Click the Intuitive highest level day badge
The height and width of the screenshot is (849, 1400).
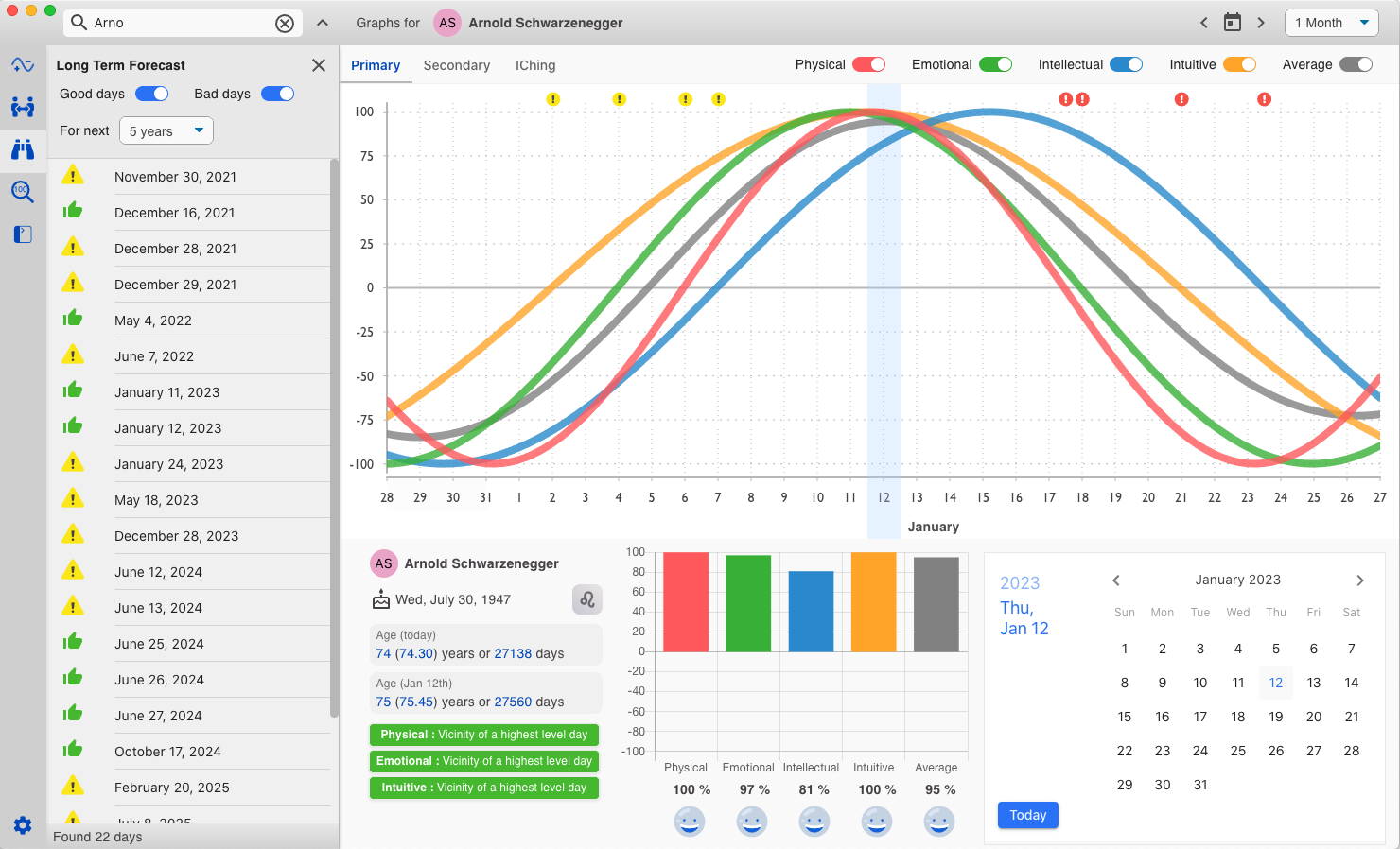(484, 788)
